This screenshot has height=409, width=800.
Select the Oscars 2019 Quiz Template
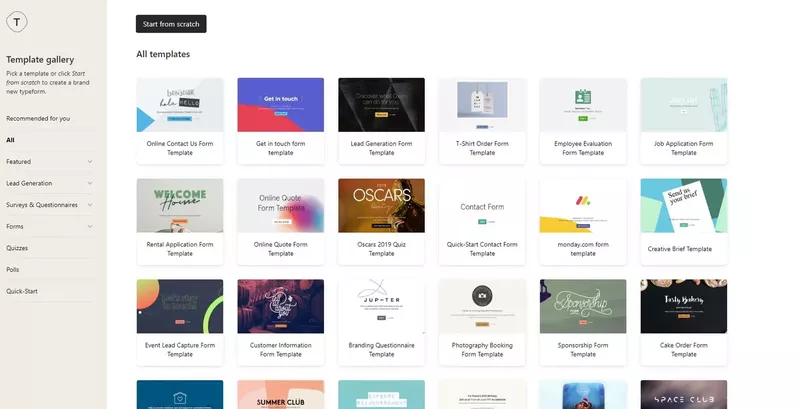[381, 206]
